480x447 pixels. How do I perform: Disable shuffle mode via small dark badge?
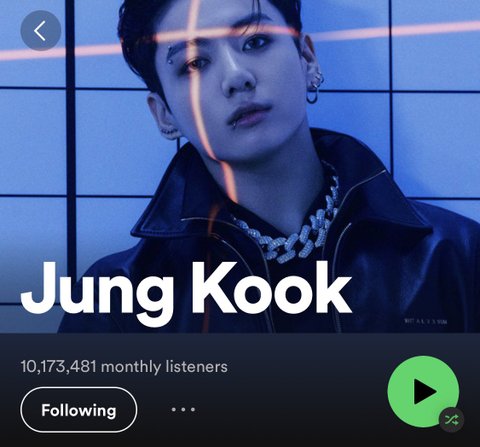coord(451,420)
